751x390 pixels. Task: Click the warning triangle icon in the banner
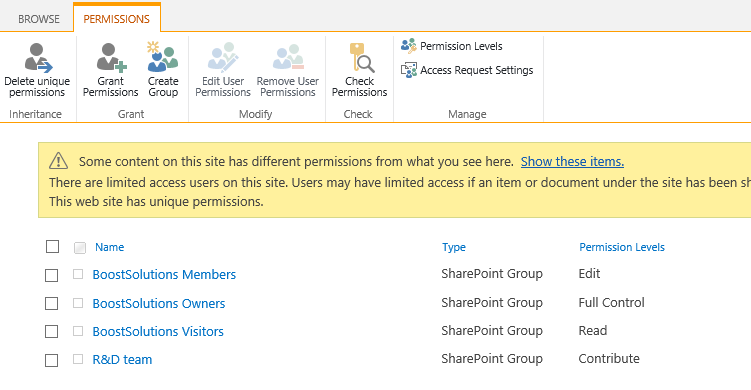click(58, 161)
